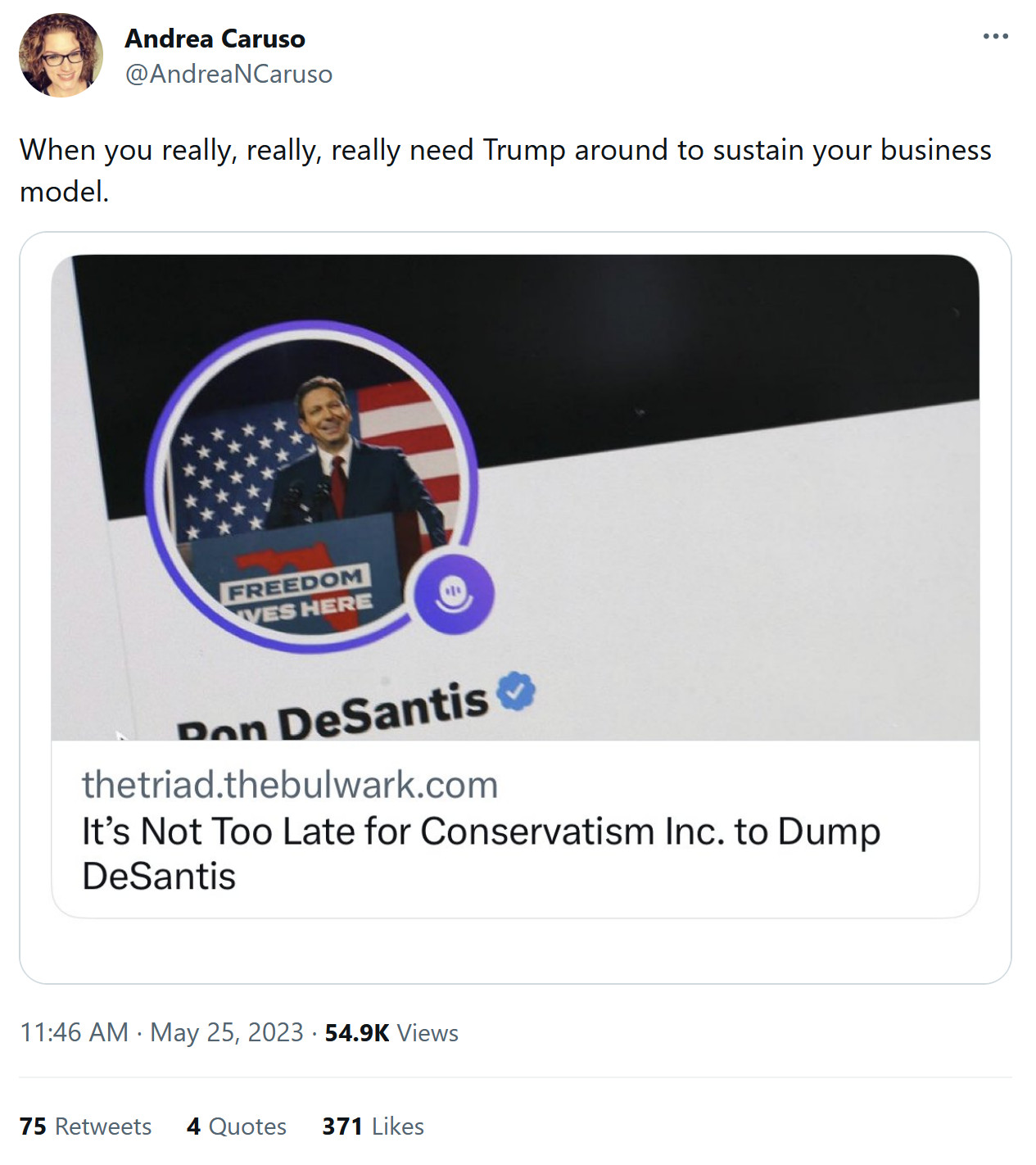
Task: Open Andrea Caruso's profile avatar
Action: pyautogui.click(x=61, y=55)
